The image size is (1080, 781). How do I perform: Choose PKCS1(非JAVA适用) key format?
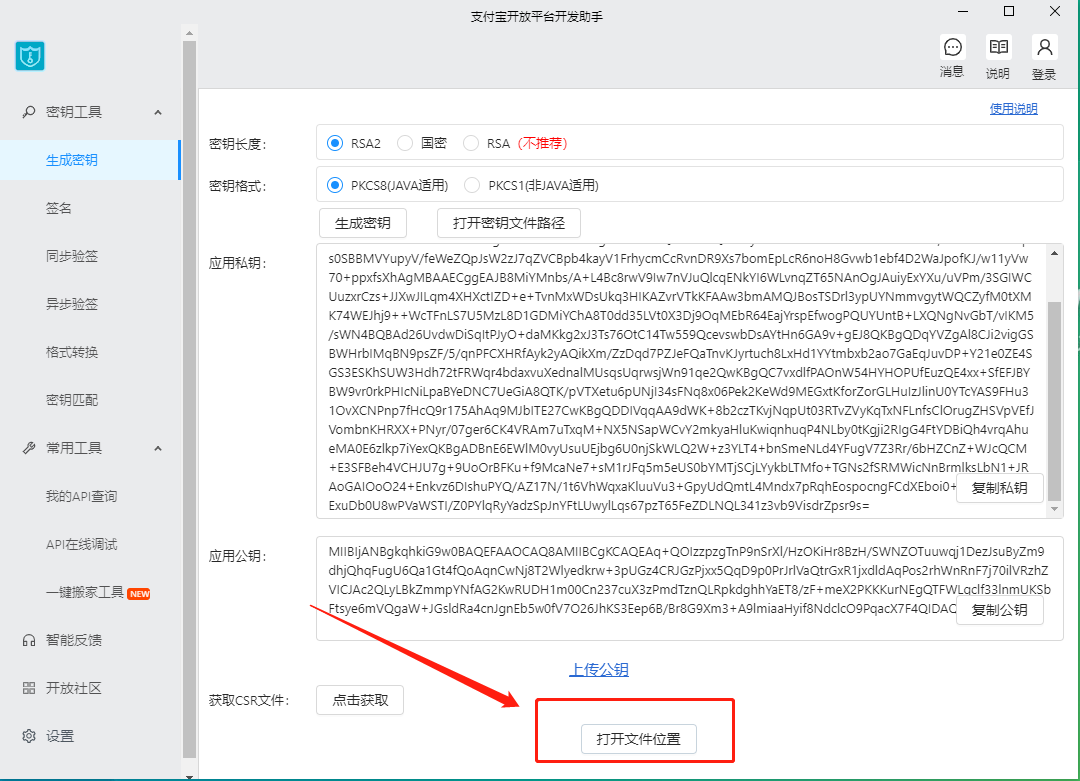472,185
